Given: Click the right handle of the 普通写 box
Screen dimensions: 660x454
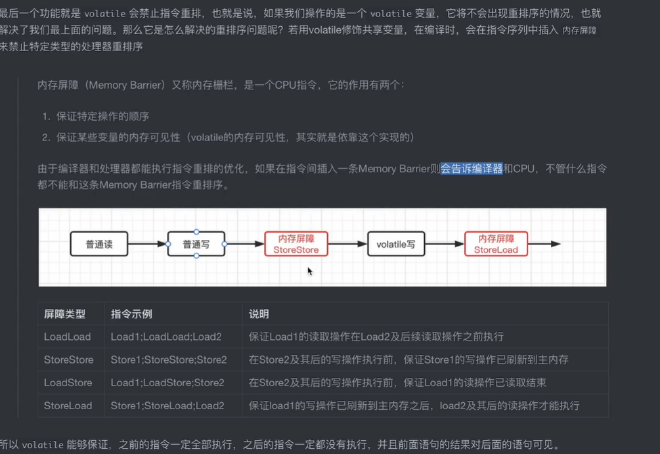Looking at the screenshot, I should [x=224, y=244].
